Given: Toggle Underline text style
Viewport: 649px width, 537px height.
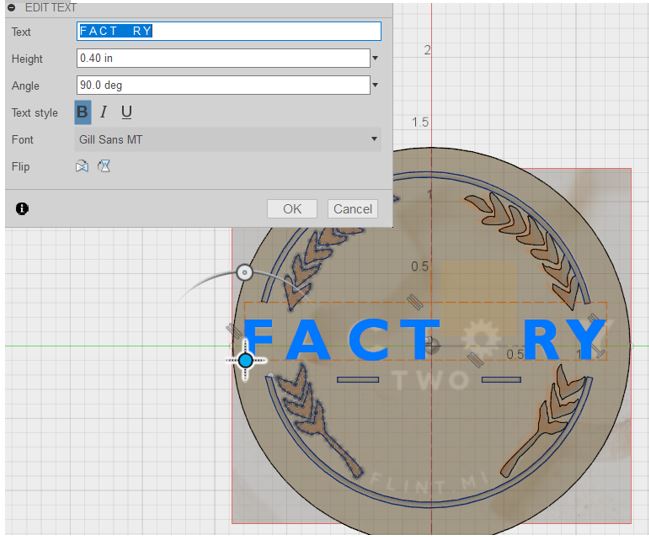Looking at the screenshot, I should click(127, 112).
